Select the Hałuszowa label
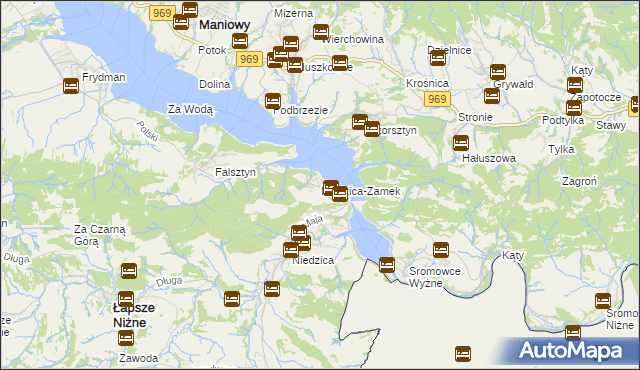Image resolution: width=640 pixels, height=370 pixels. tap(489, 158)
